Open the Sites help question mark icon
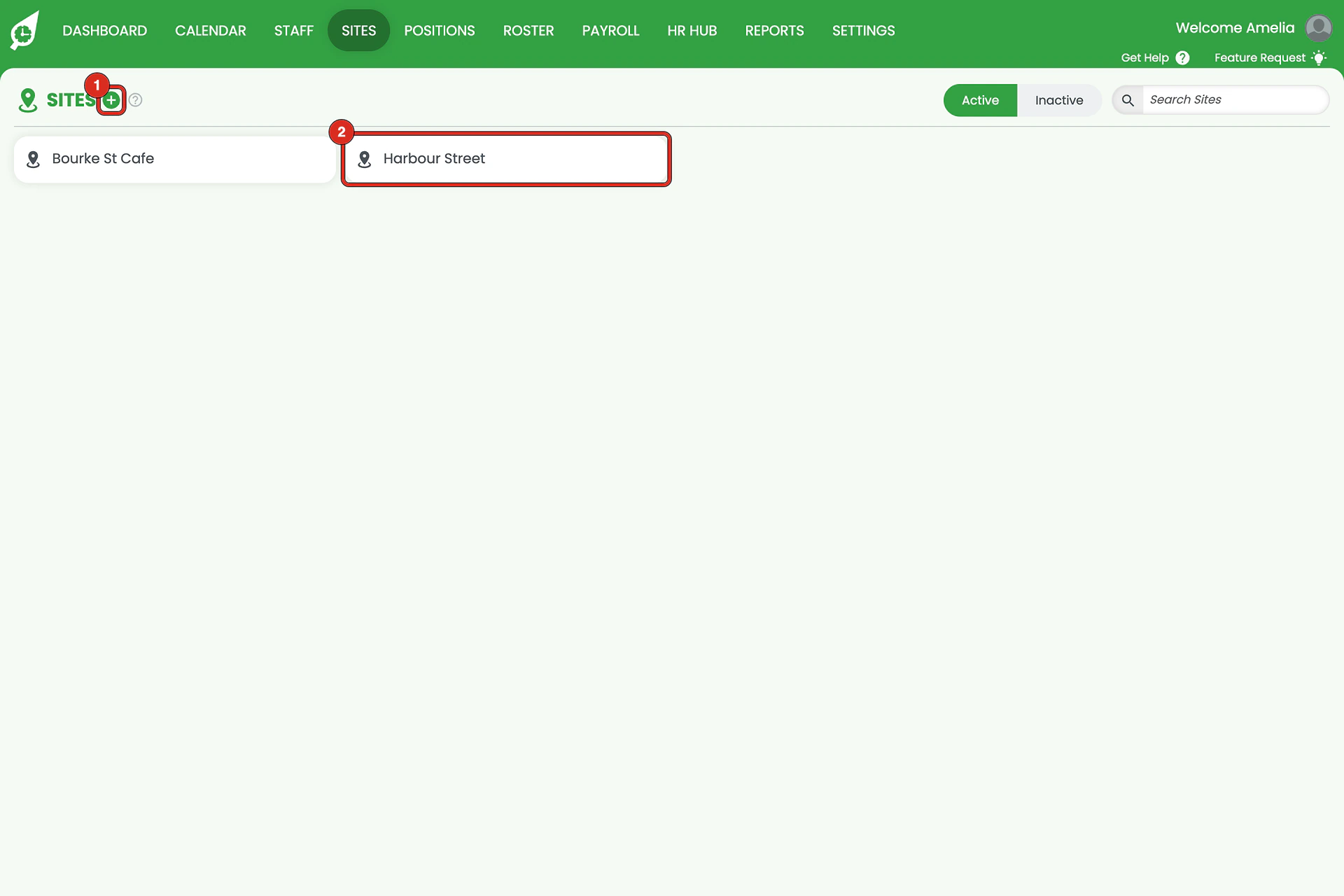 (136, 100)
